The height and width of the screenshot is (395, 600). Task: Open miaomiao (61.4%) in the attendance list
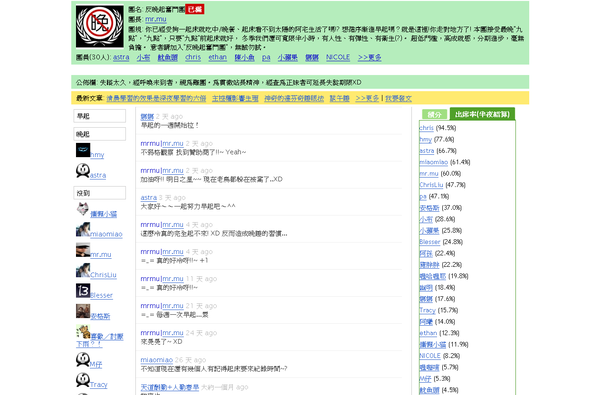click(434, 162)
